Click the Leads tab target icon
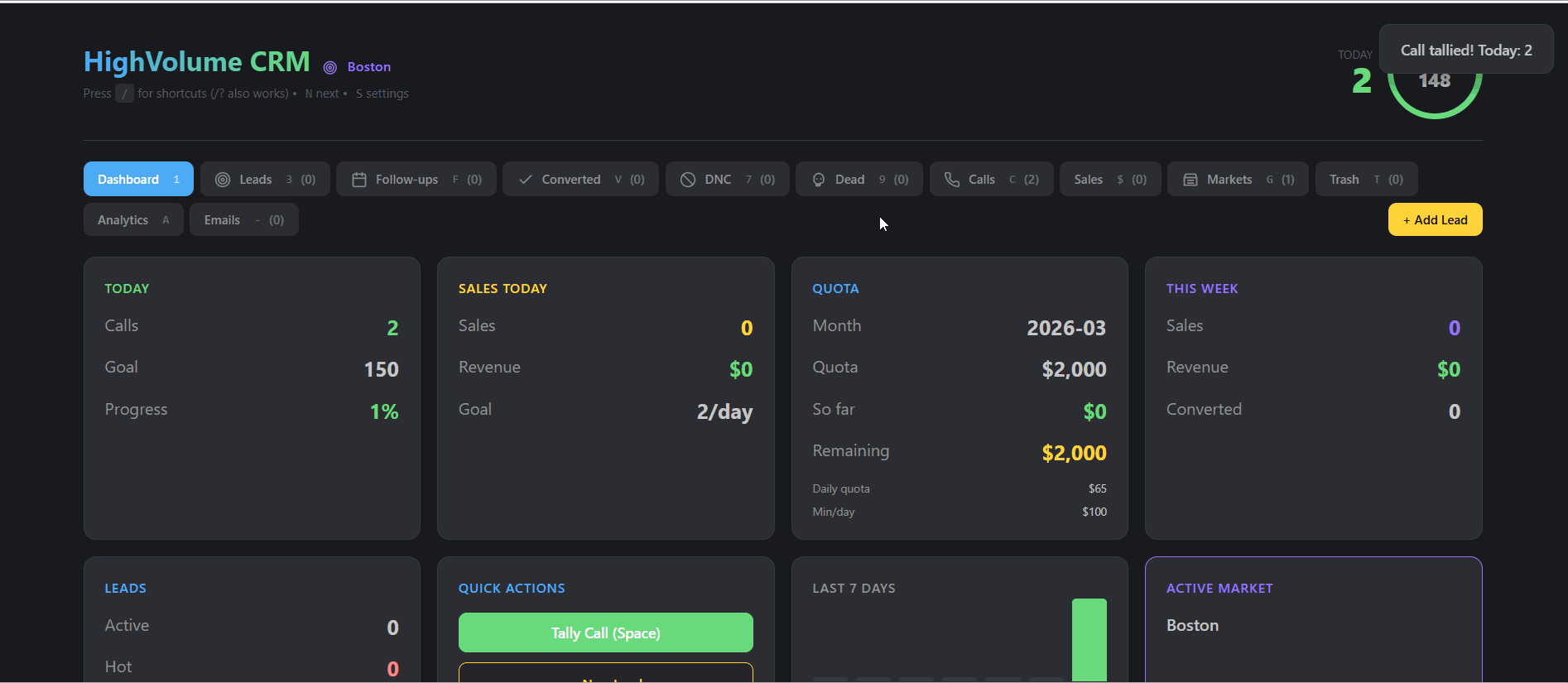Image resolution: width=1568 pixels, height=683 pixels. point(223,180)
